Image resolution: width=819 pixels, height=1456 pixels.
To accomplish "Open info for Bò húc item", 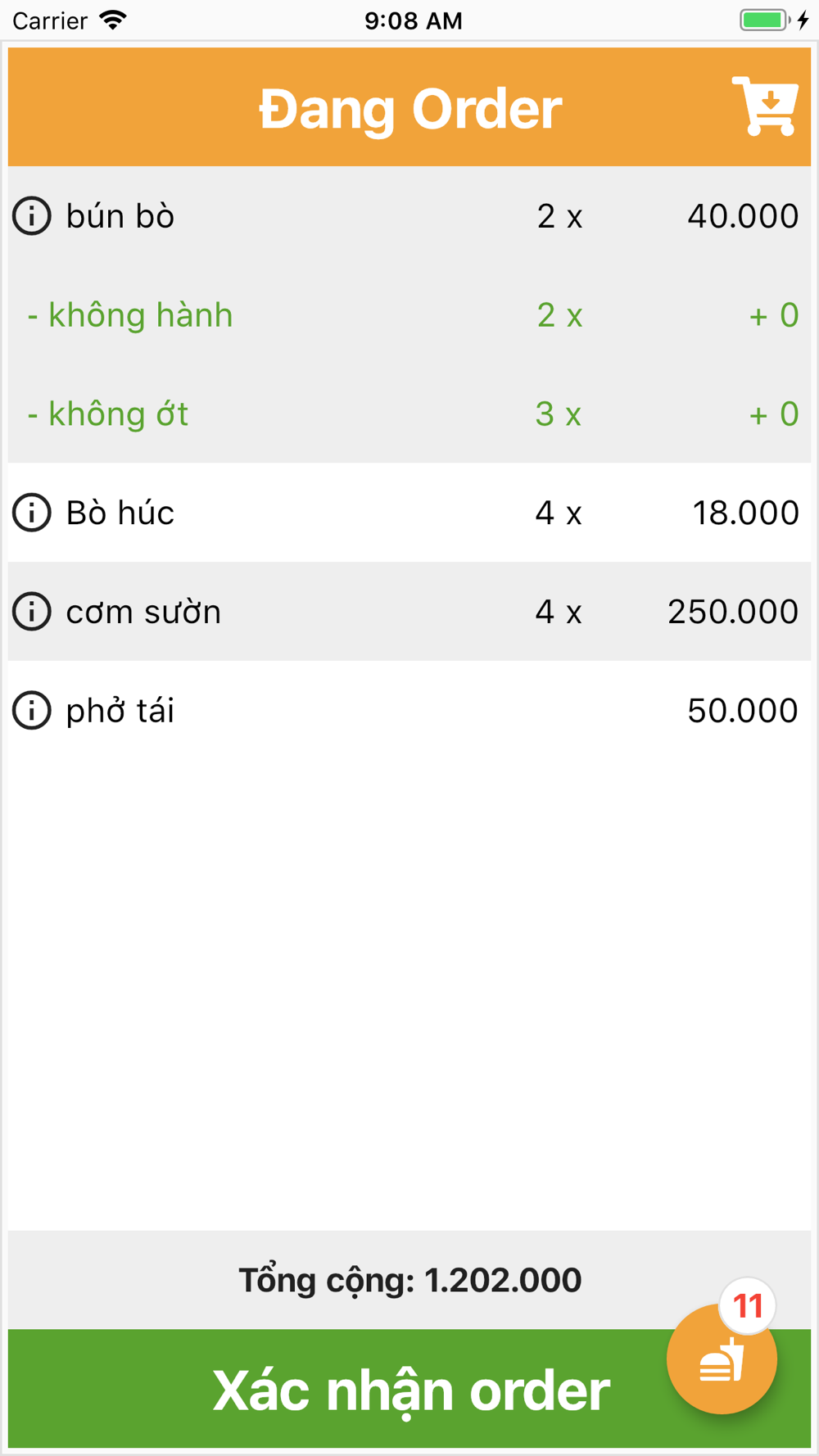I will [32, 513].
